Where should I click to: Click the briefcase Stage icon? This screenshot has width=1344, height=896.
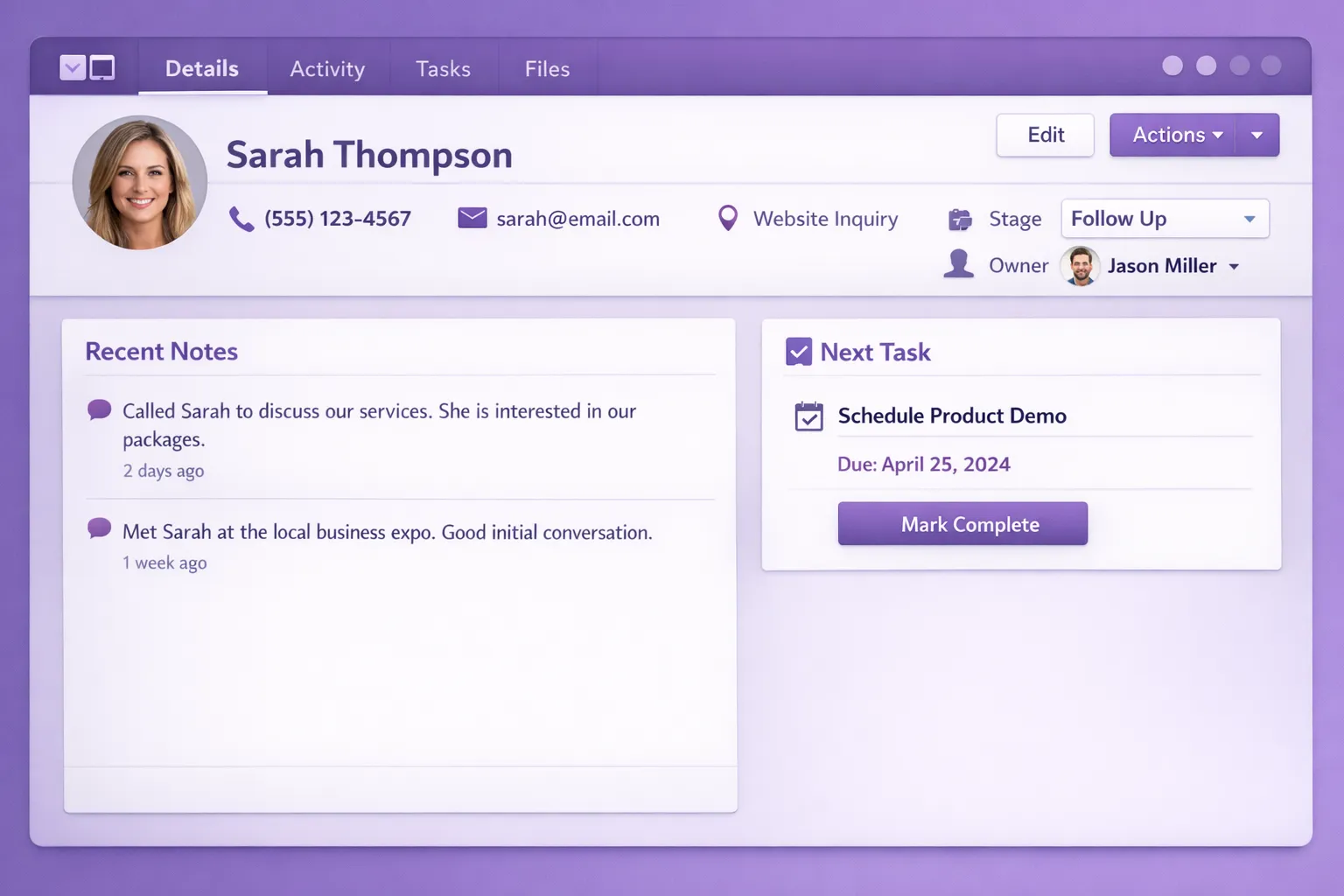click(x=960, y=219)
